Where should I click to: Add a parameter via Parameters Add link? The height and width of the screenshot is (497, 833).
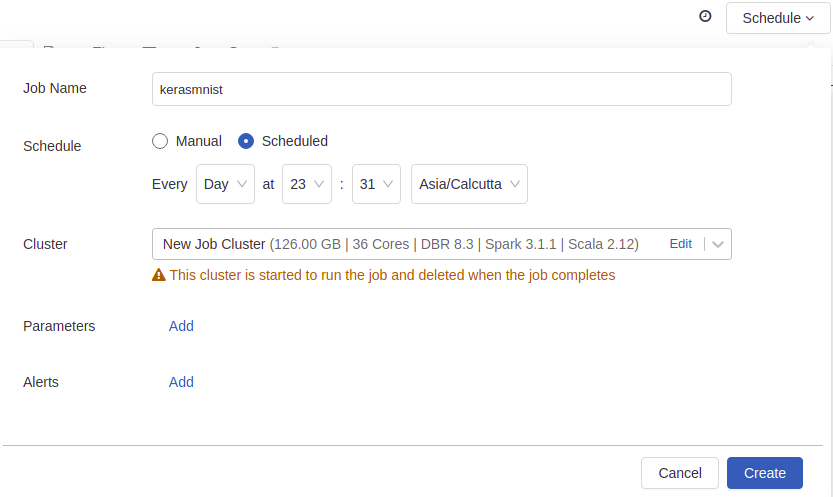coord(181,326)
